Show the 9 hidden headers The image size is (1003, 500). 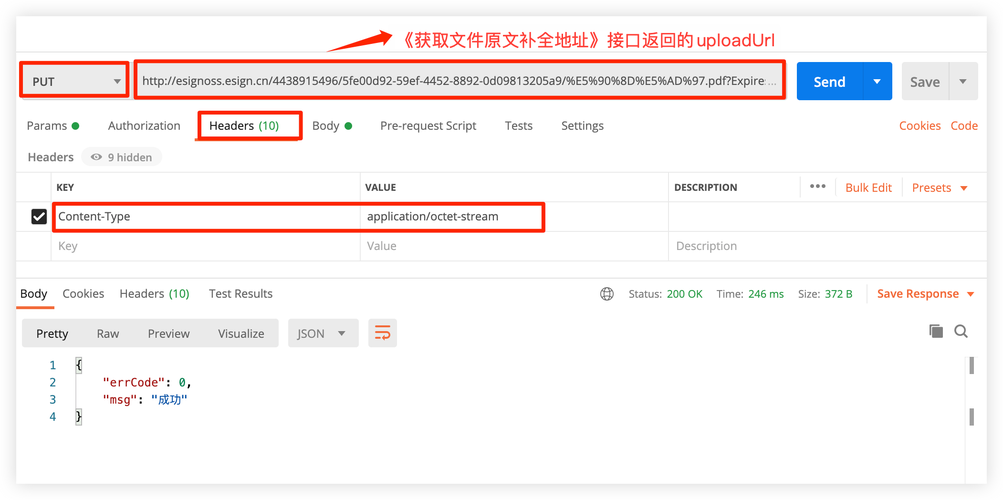tap(122, 157)
